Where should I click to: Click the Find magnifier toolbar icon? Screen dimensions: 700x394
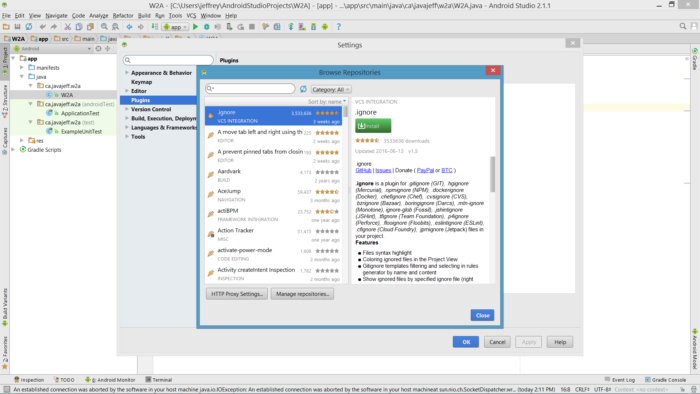click(104, 27)
